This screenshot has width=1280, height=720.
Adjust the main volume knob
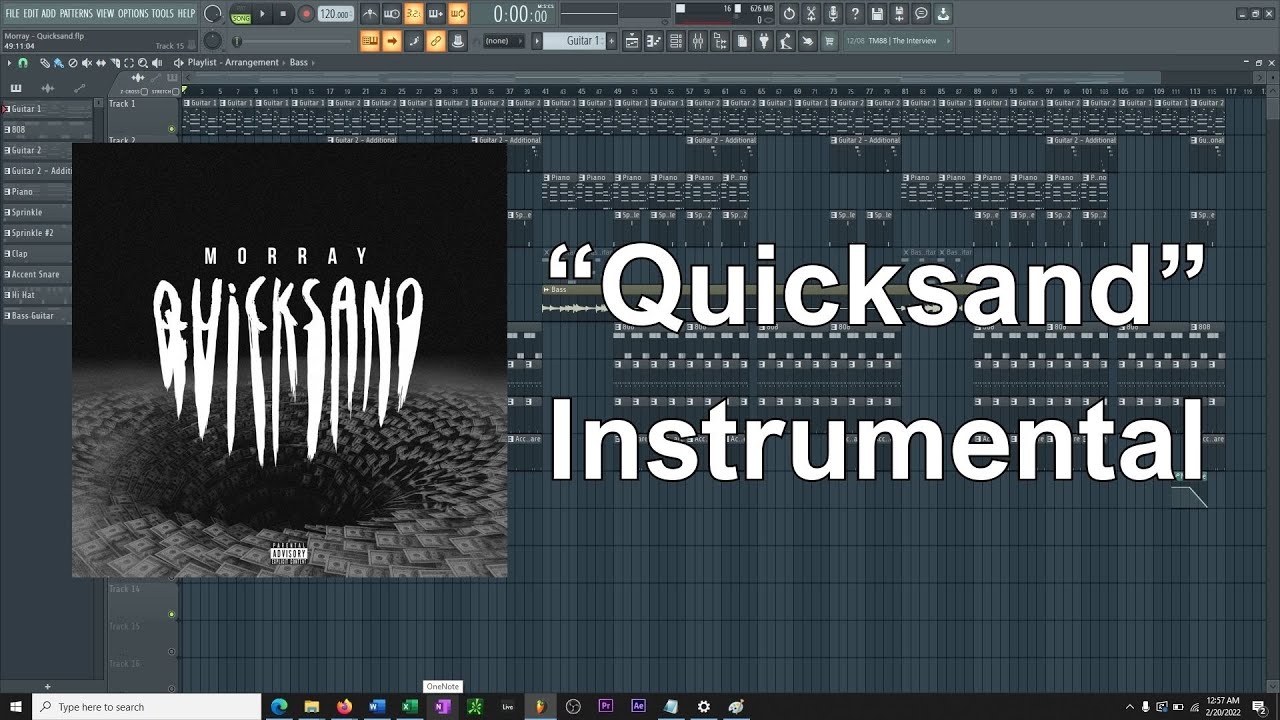tap(213, 14)
